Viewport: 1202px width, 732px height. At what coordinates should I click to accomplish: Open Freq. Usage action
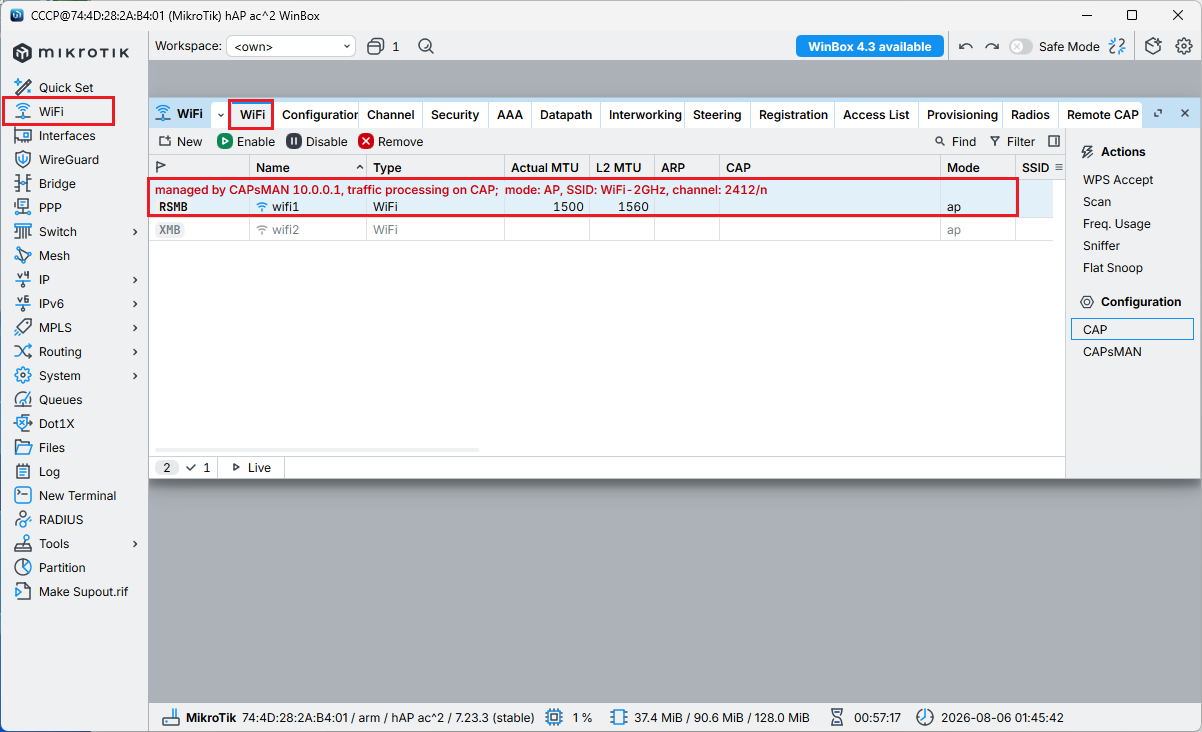[x=1117, y=224]
